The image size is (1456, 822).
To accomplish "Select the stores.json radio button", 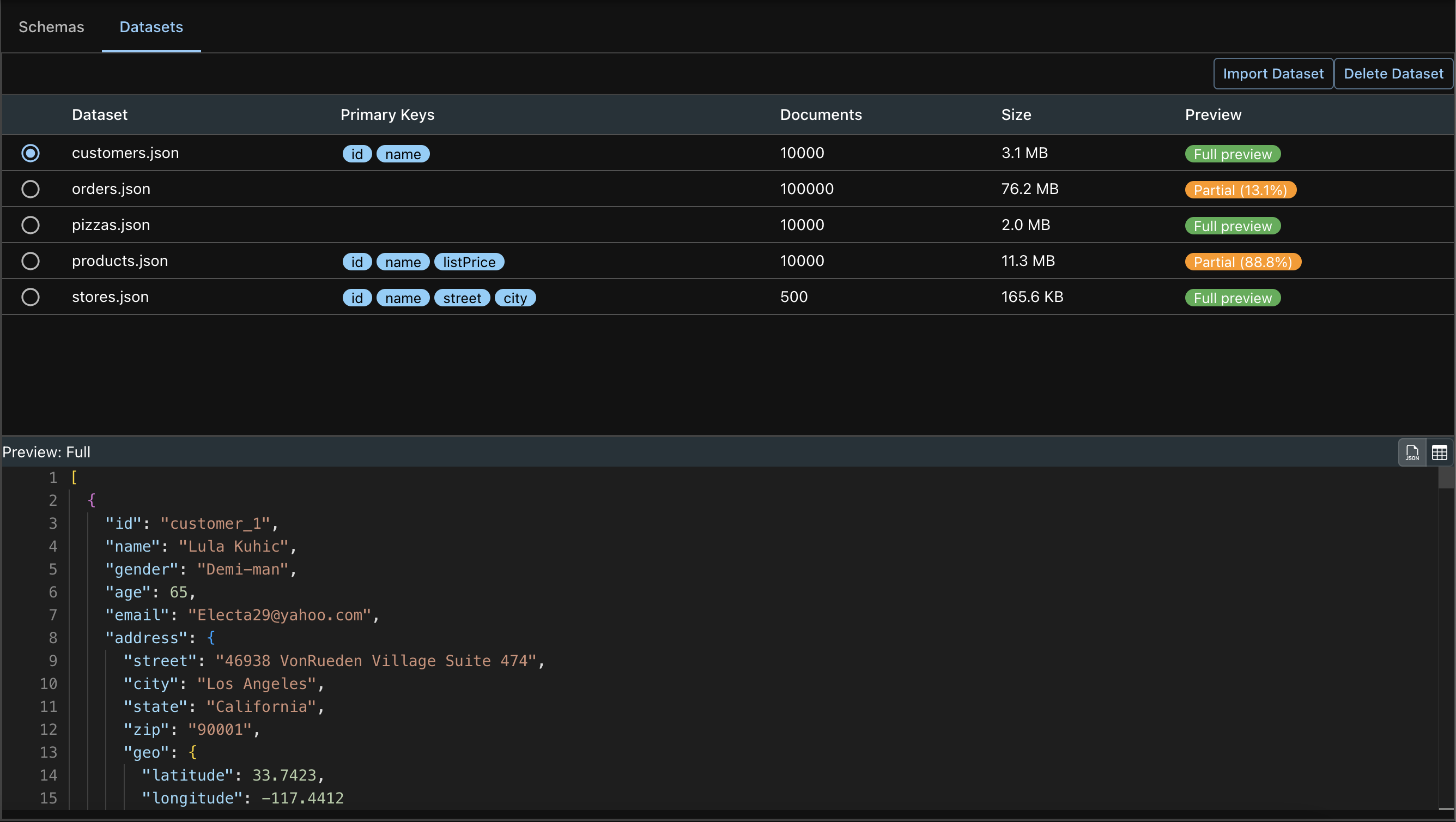I will coord(29,296).
